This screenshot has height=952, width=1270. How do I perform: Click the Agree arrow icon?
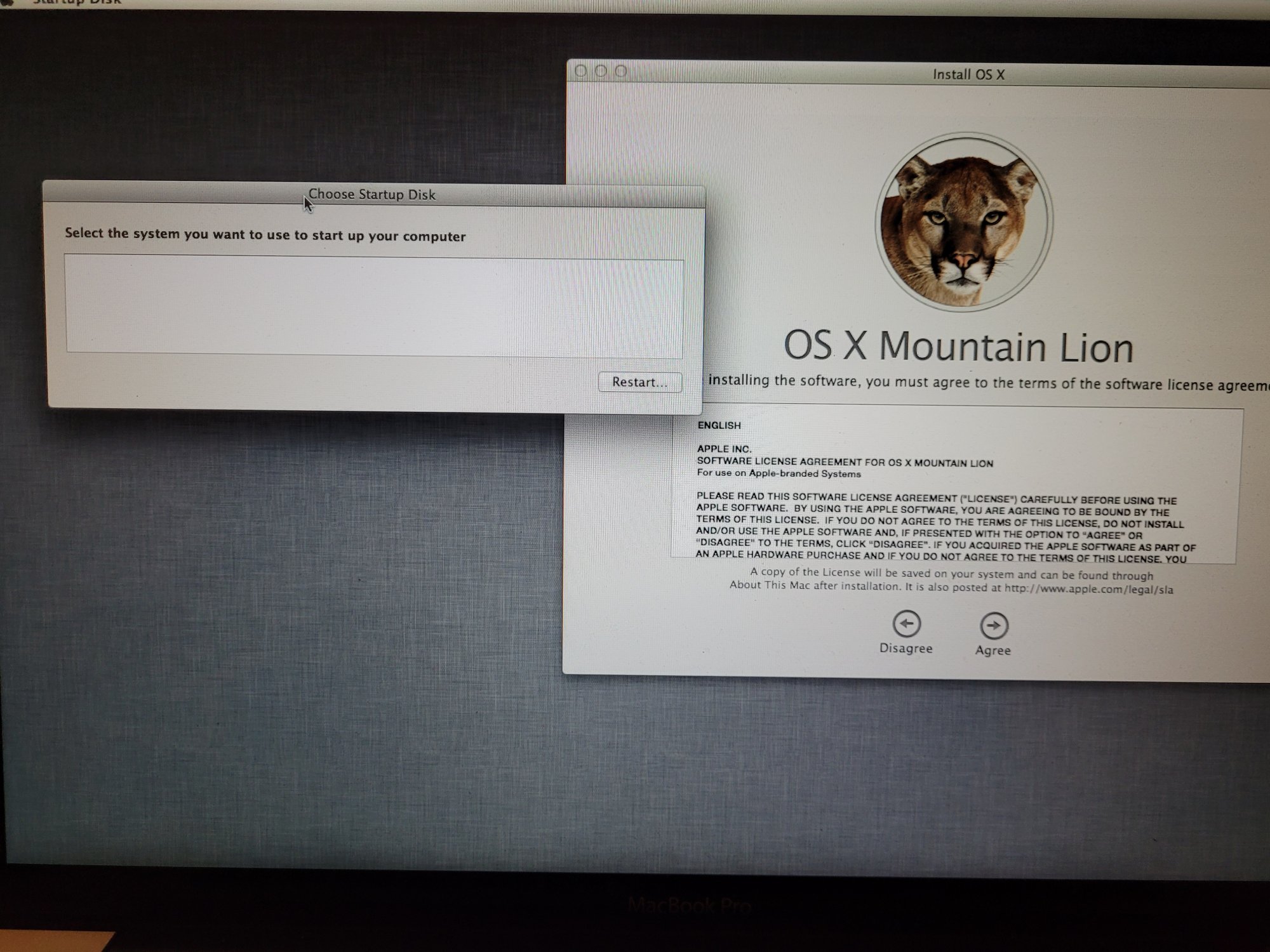[x=994, y=626]
